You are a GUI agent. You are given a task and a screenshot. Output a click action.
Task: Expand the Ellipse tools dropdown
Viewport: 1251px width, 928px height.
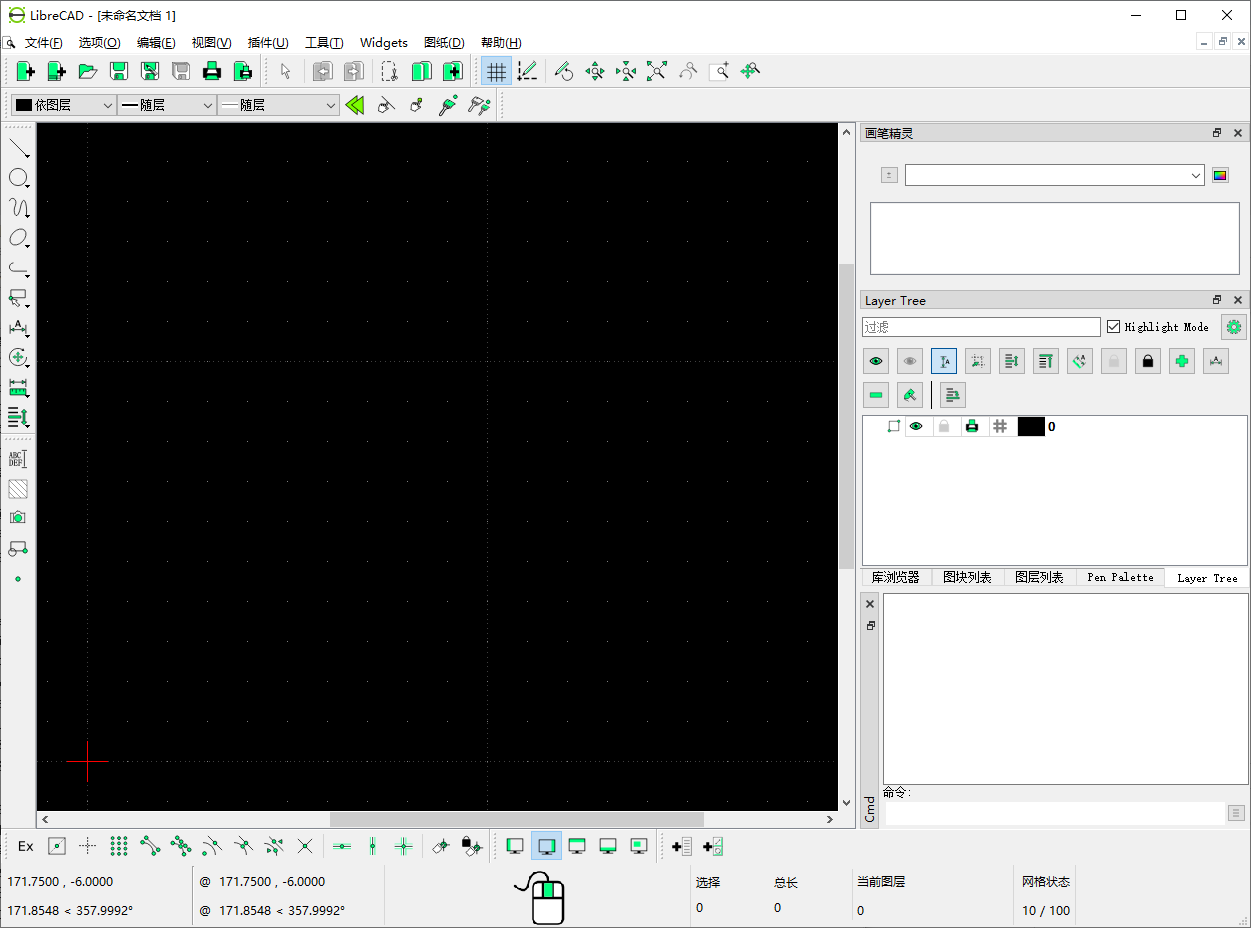tap(19, 238)
